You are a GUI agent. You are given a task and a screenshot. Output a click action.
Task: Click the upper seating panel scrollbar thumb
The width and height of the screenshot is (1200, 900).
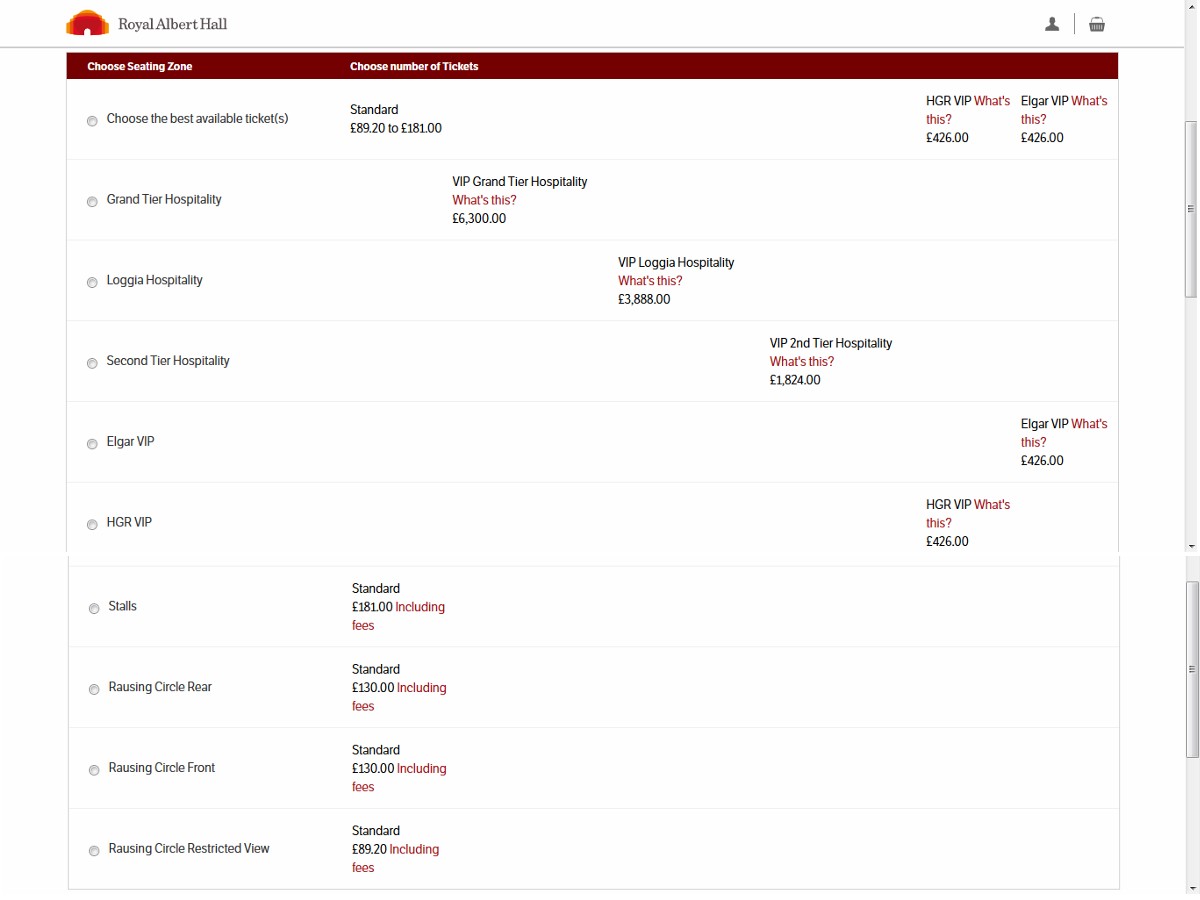[x=1190, y=209]
